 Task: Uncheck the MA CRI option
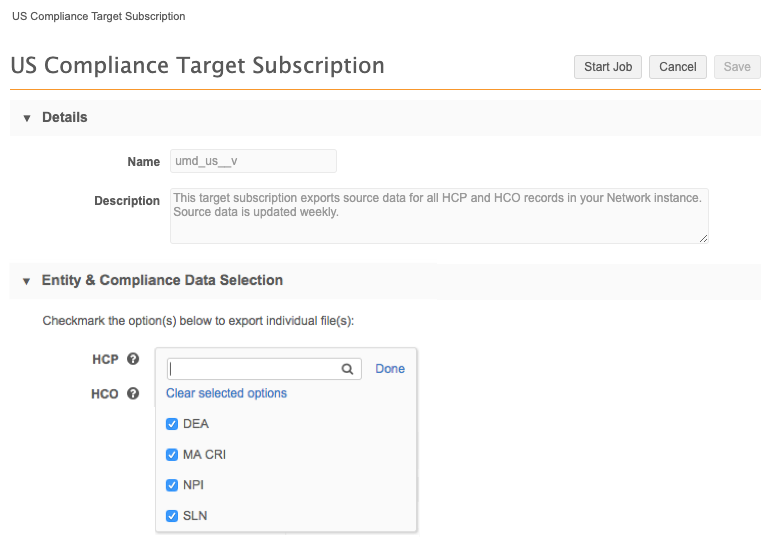click(x=173, y=455)
